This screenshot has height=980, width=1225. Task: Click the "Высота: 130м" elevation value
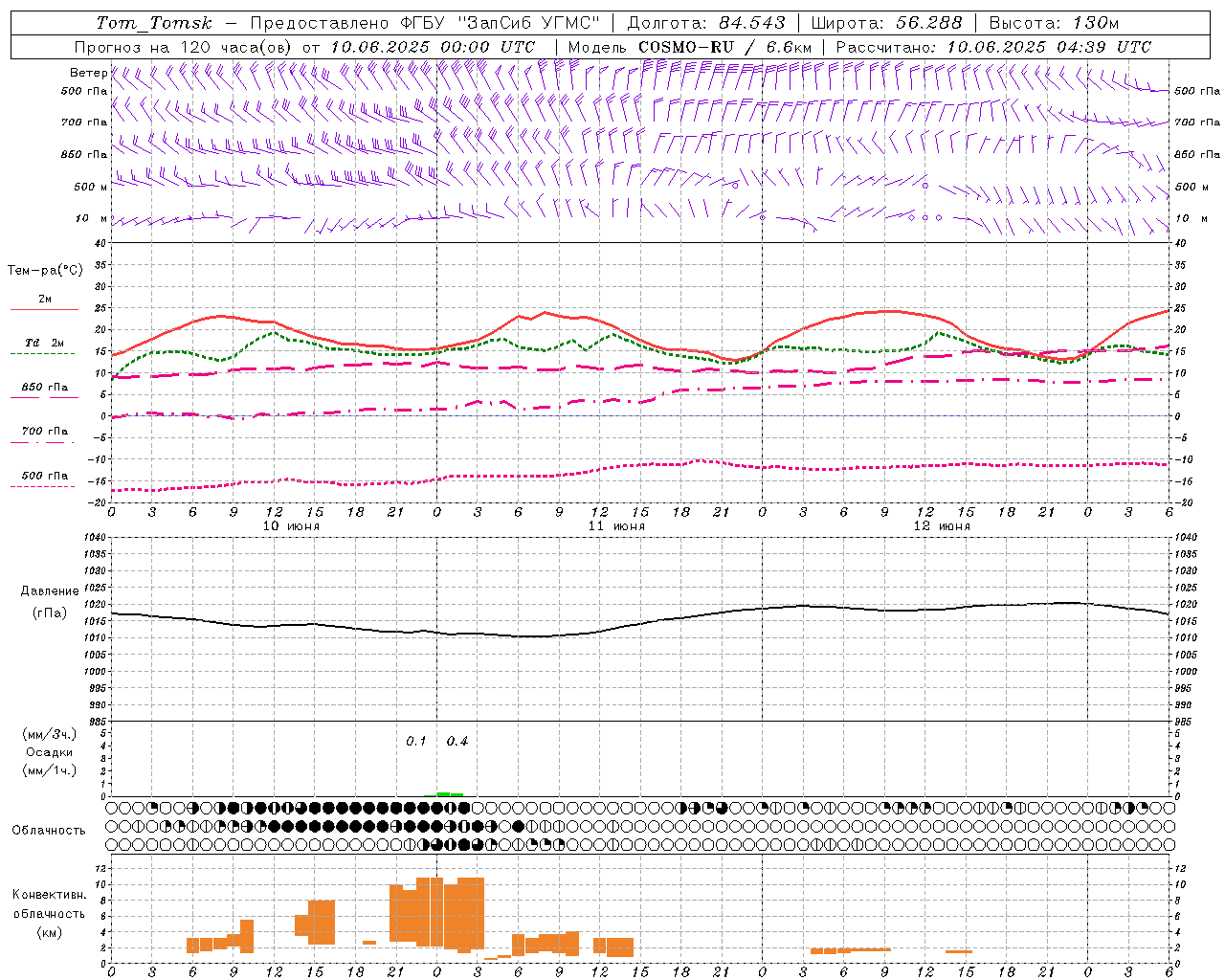1054,23
